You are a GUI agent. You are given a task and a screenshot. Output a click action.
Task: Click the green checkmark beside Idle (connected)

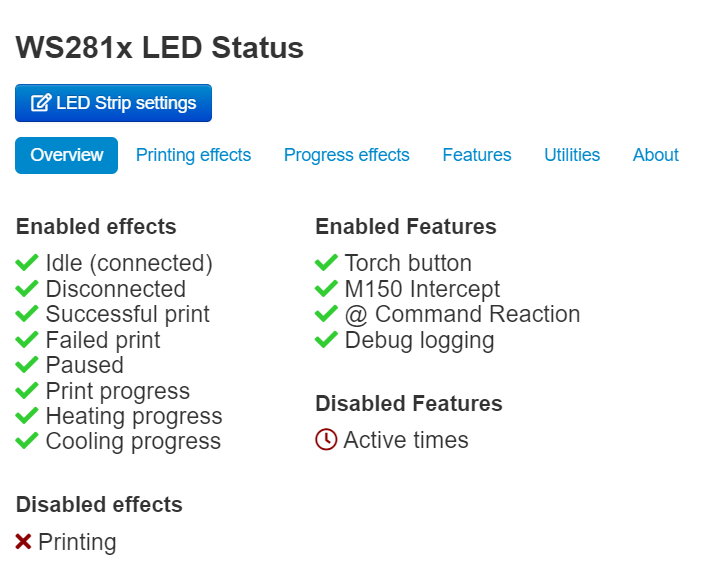27,264
